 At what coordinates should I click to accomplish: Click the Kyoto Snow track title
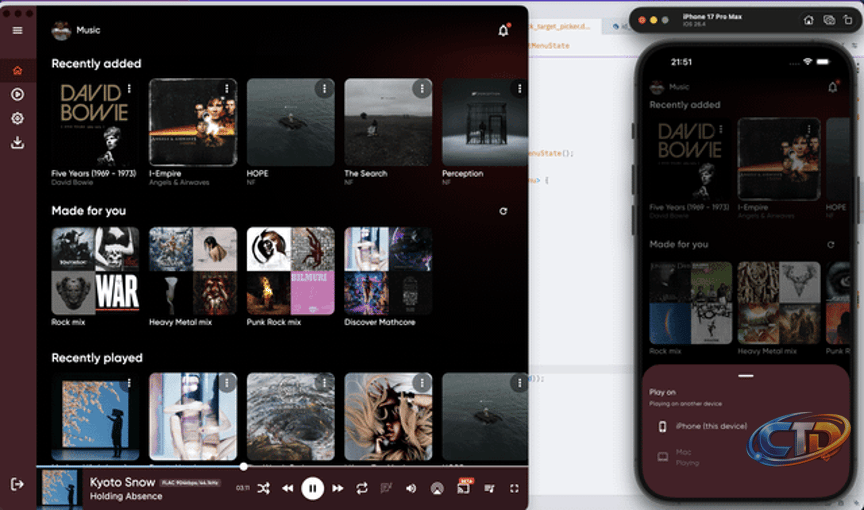(122, 482)
